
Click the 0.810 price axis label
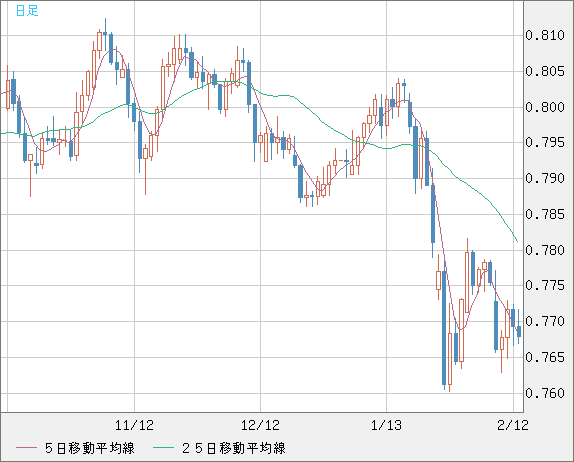[545, 36]
